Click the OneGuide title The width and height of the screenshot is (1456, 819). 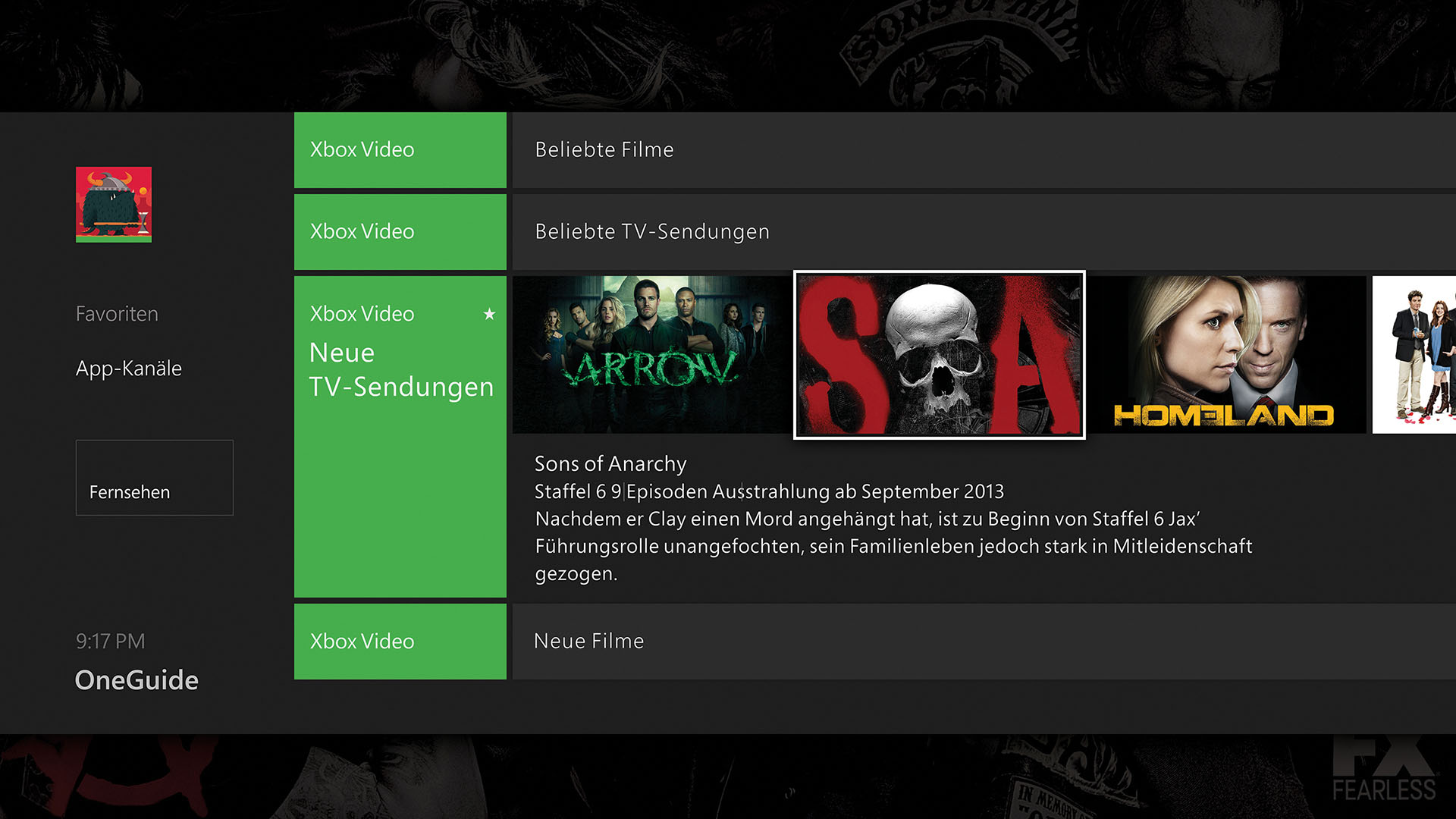[136, 680]
